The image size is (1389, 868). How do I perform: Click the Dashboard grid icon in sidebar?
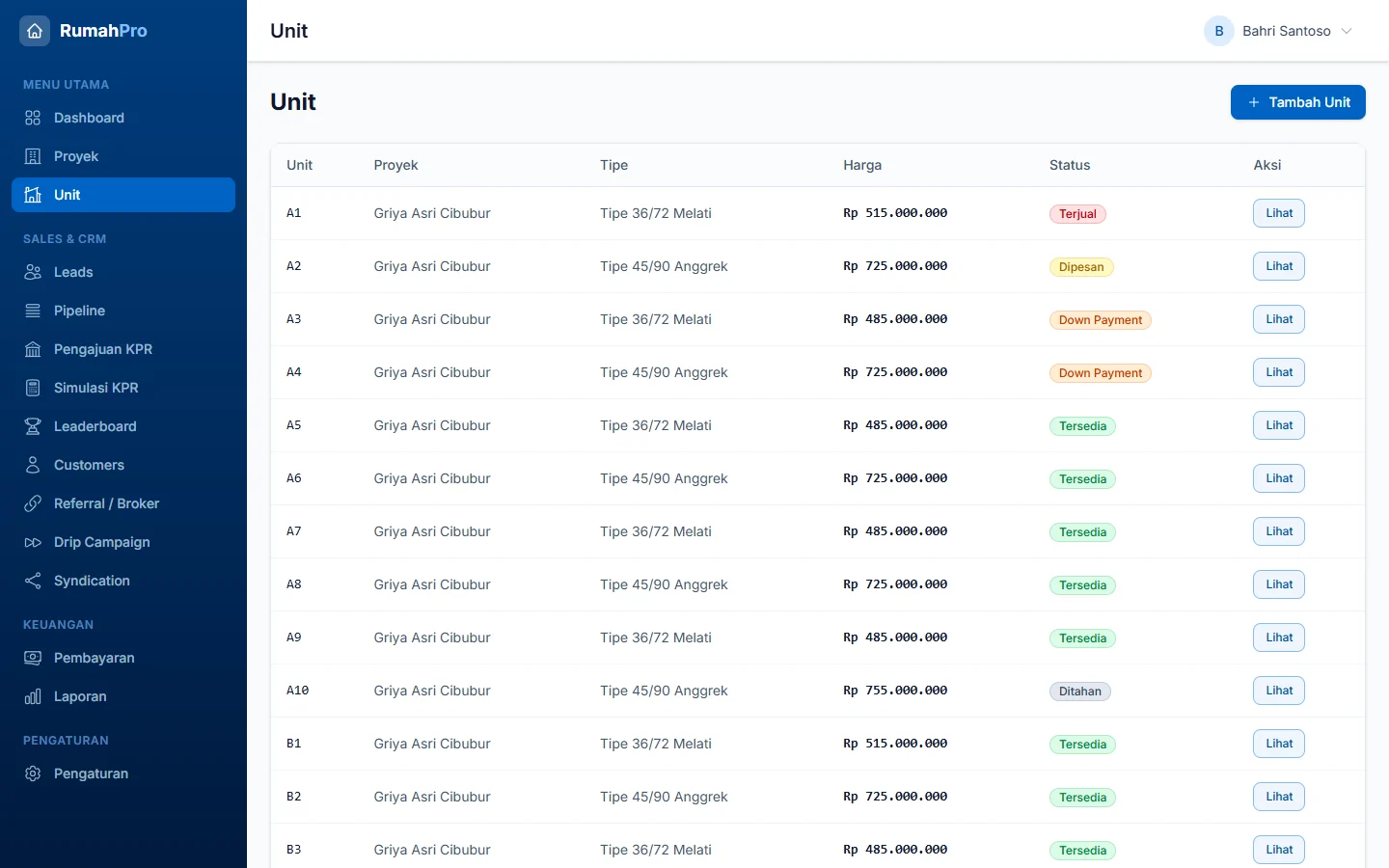click(x=33, y=118)
